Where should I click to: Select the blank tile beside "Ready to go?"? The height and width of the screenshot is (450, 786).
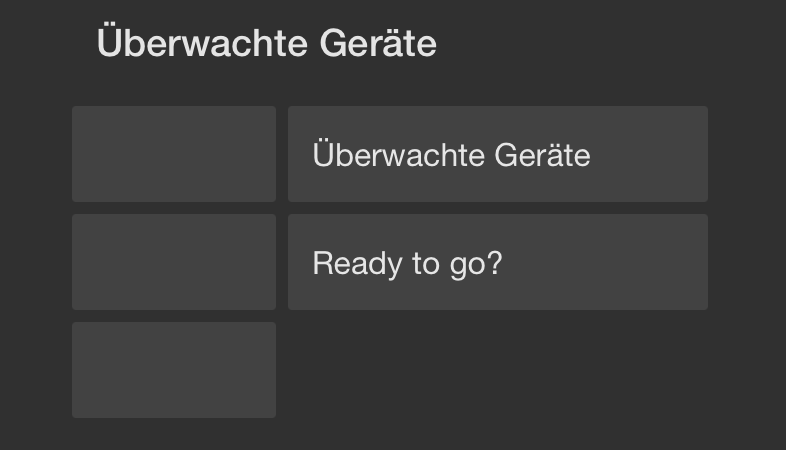(x=174, y=263)
